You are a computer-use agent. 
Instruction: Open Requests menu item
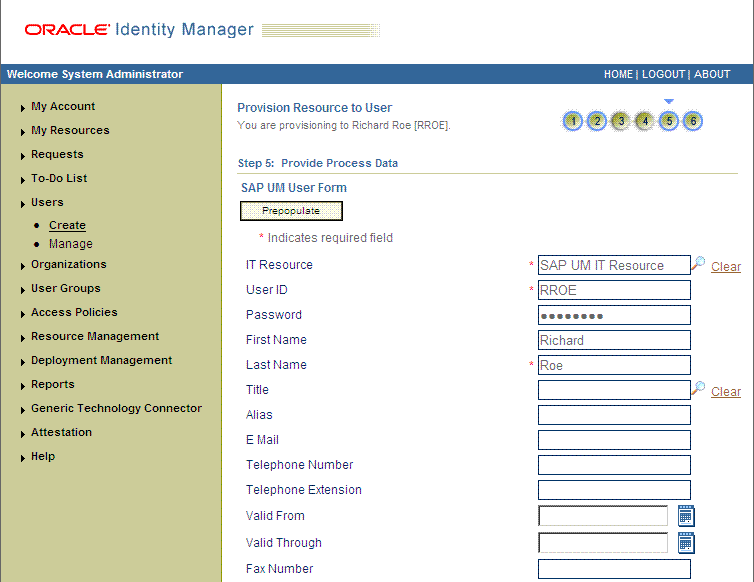pyautogui.click(x=57, y=154)
